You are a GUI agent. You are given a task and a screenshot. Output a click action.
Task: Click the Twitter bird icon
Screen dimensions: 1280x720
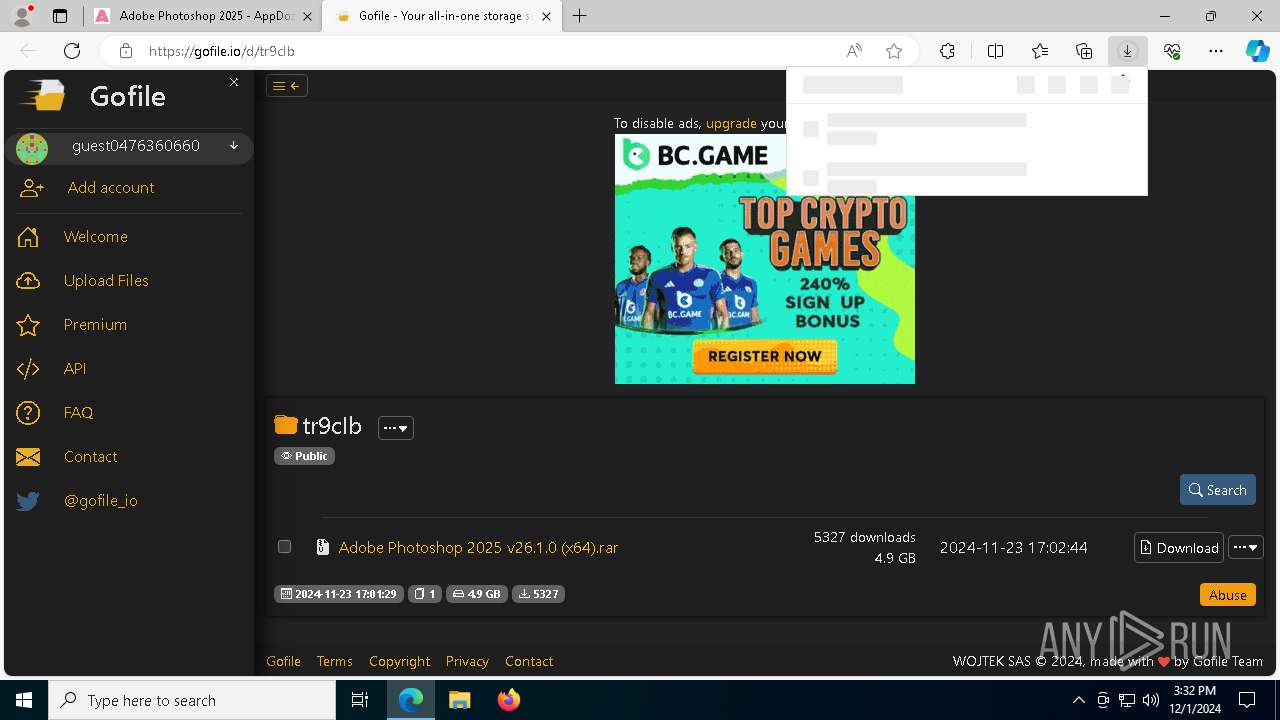coord(28,501)
